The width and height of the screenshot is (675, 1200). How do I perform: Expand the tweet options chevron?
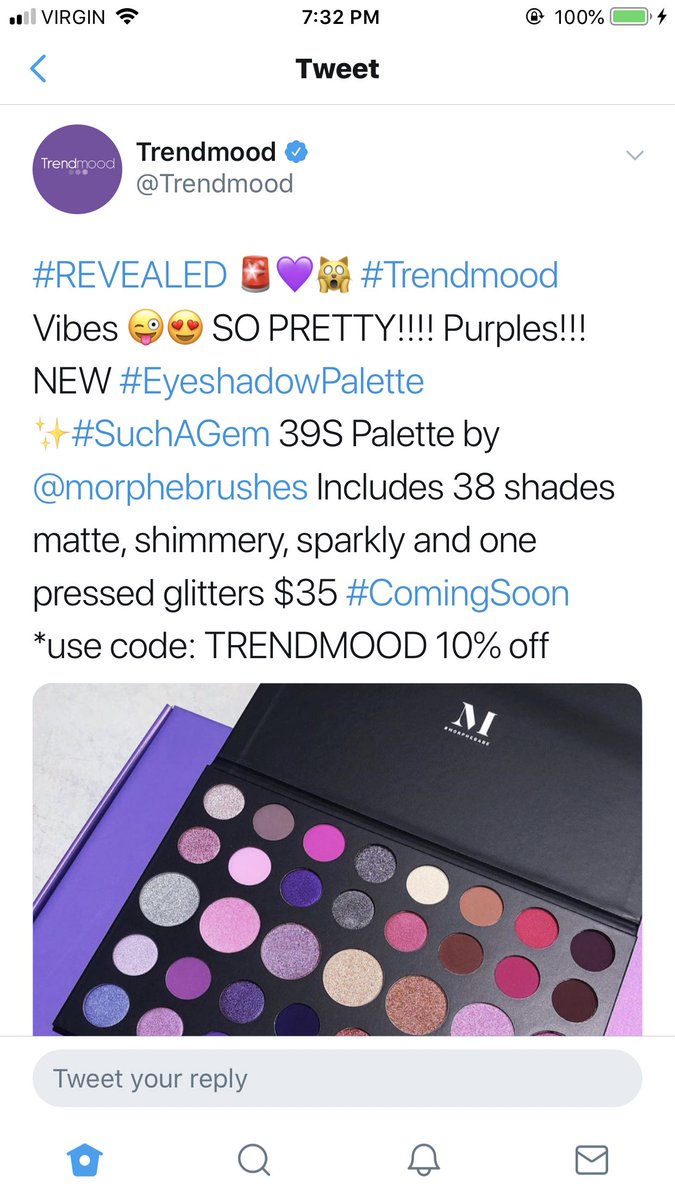(x=634, y=155)
